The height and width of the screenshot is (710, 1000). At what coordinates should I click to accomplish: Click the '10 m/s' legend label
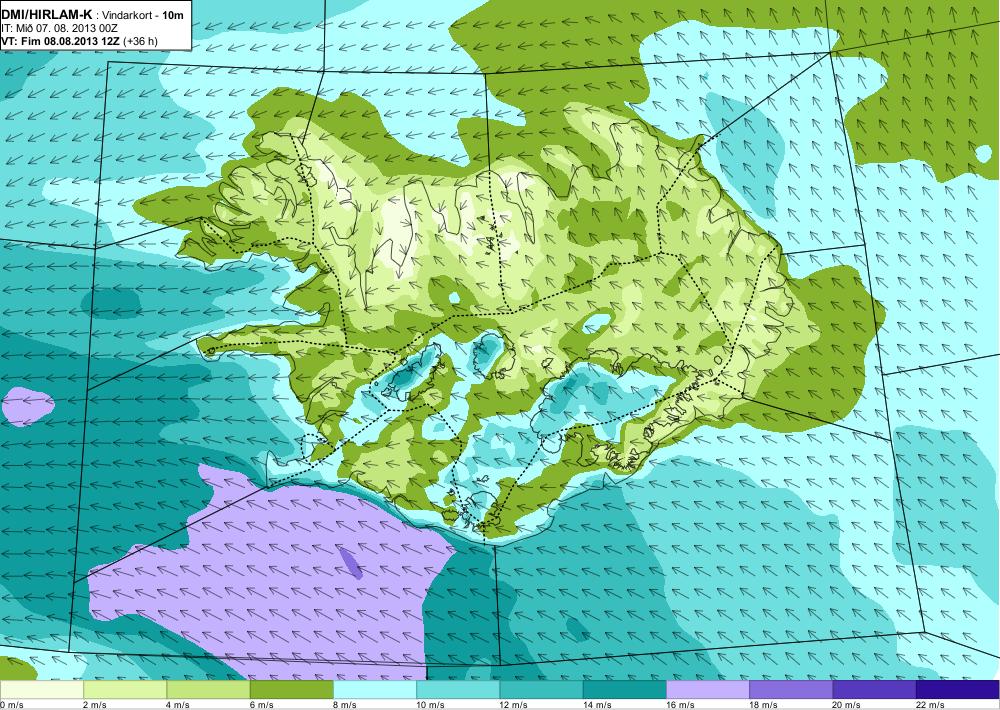[431, 705]
